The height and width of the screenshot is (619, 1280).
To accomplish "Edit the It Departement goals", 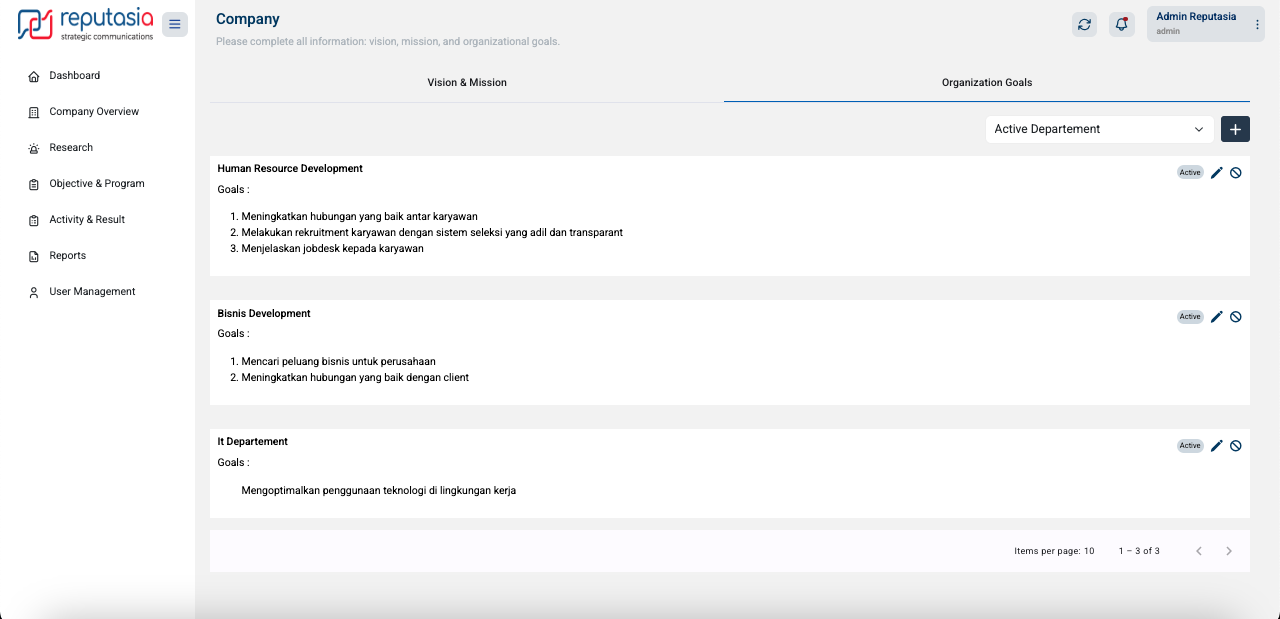I will point(1216,446).
